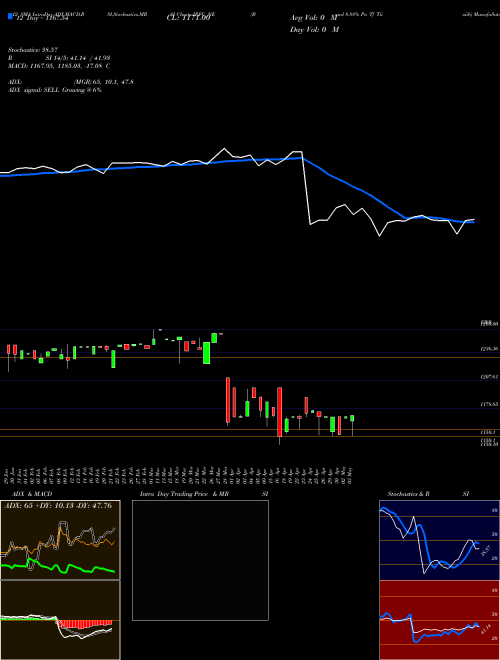Click the 'Day Vol: 0 M' label
The width and height of the screenshot is (500, 660).
click(x=314, y=29)
